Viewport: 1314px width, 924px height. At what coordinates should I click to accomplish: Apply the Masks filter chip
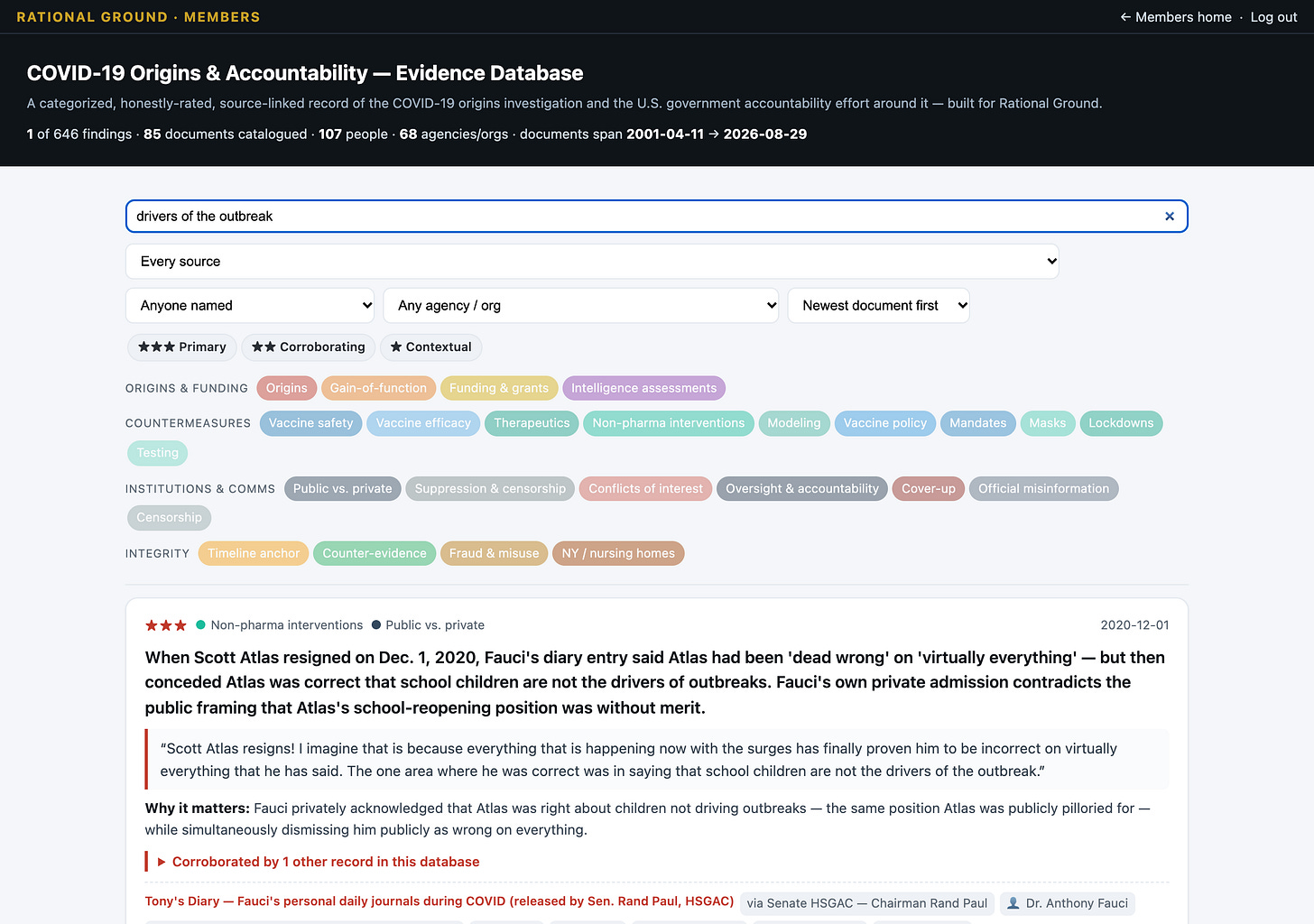(1048, 423)
